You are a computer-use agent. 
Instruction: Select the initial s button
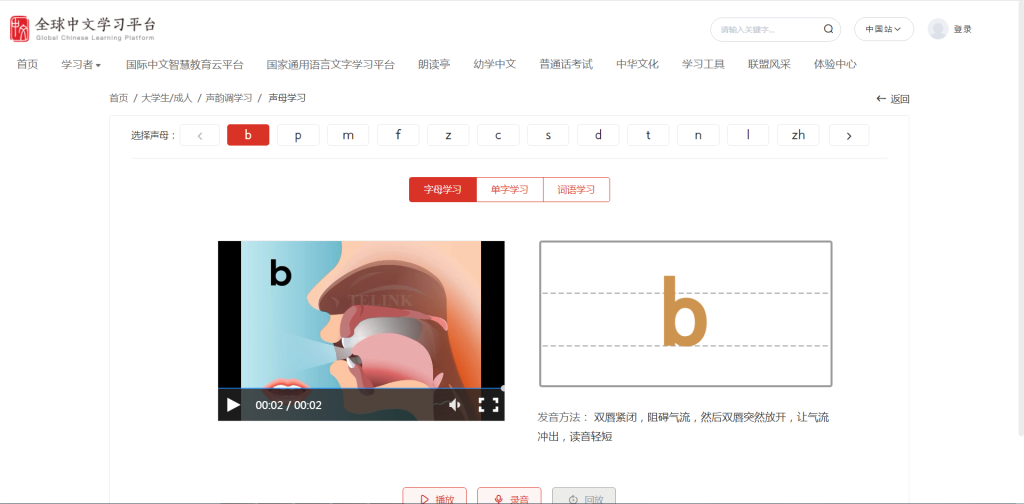click(548, 135)
